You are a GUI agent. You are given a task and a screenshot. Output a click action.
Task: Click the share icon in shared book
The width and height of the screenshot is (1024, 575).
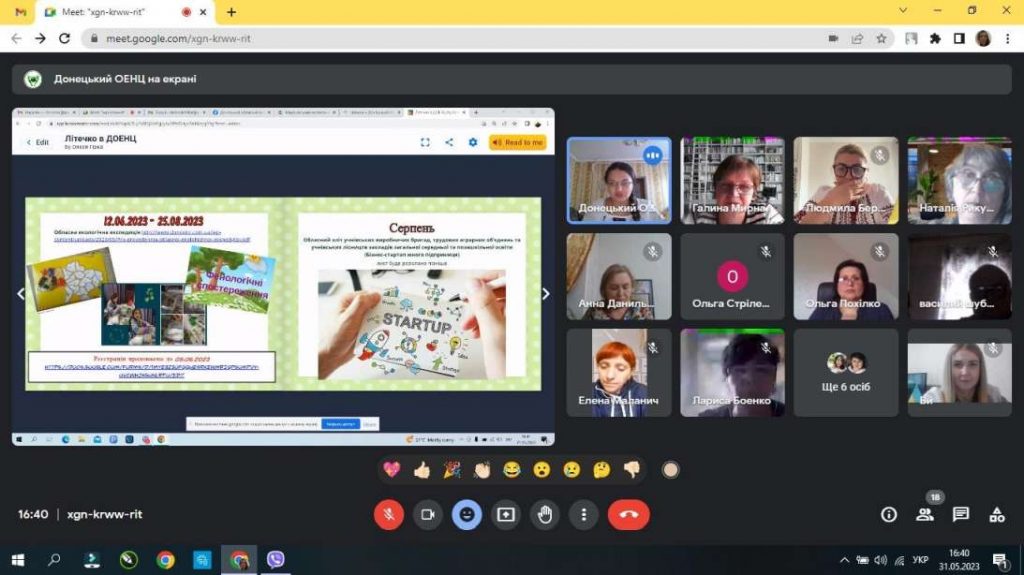pos(449,142)
